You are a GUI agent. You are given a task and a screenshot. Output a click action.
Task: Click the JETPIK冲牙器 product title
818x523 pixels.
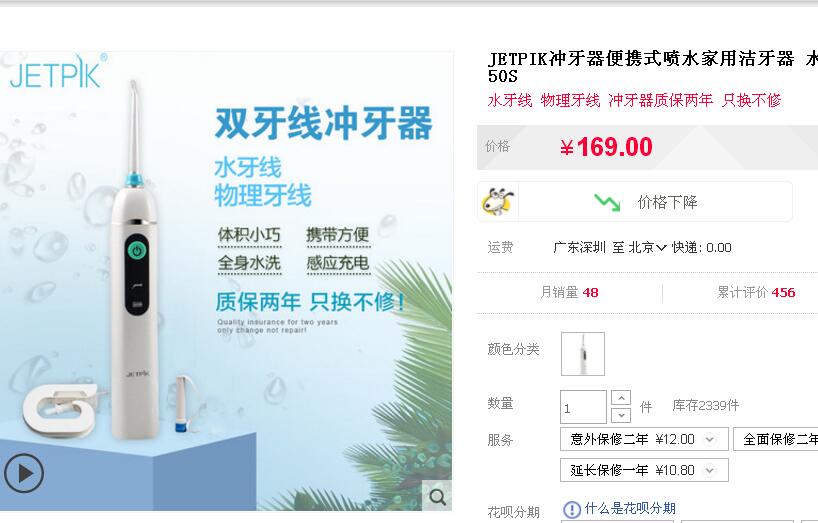click(653, 67)
